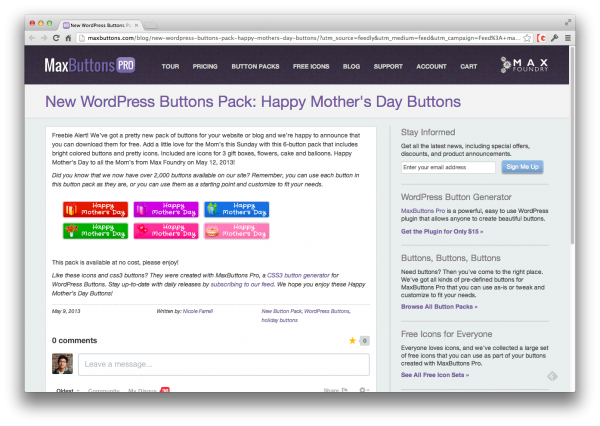
Task: Star this discussion with the yellow star
Action: tap(352, 341)
